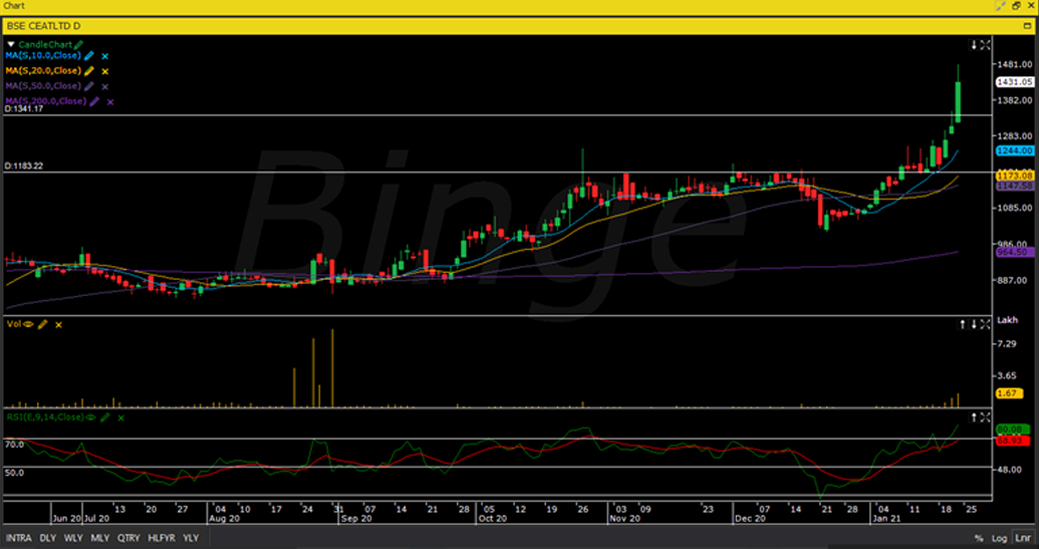This screenshot has height=549, width=1039.
Task: Select percent scale button
Action: pos(979,538)
